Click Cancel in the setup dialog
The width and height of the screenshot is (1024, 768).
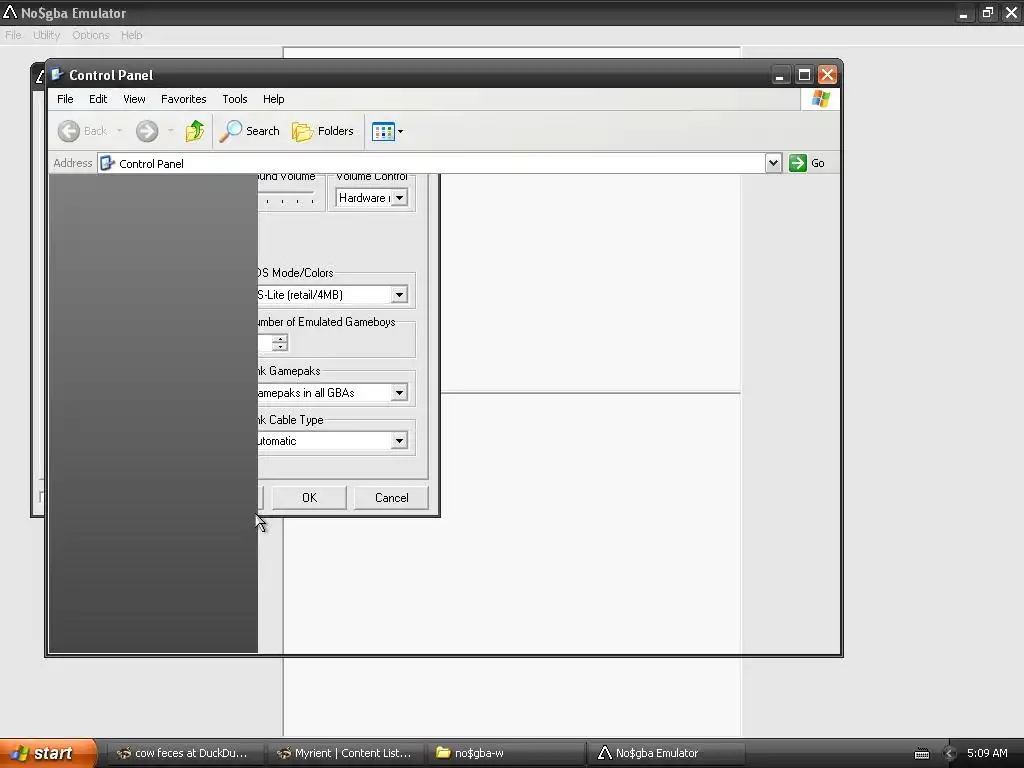[391, 498]
